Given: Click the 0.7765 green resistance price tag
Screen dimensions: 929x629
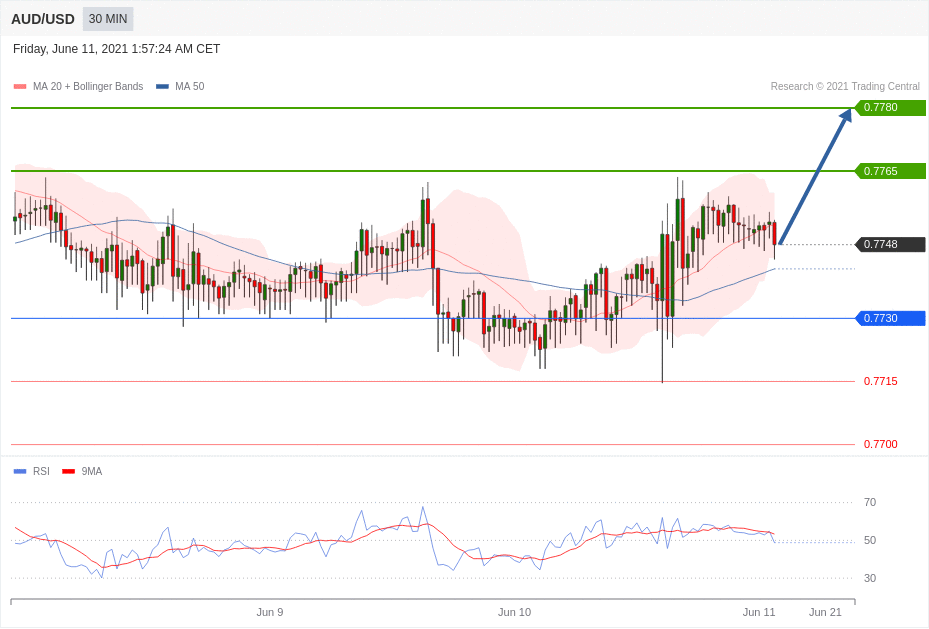Looking at the screenshot, I should click(889, 171).
